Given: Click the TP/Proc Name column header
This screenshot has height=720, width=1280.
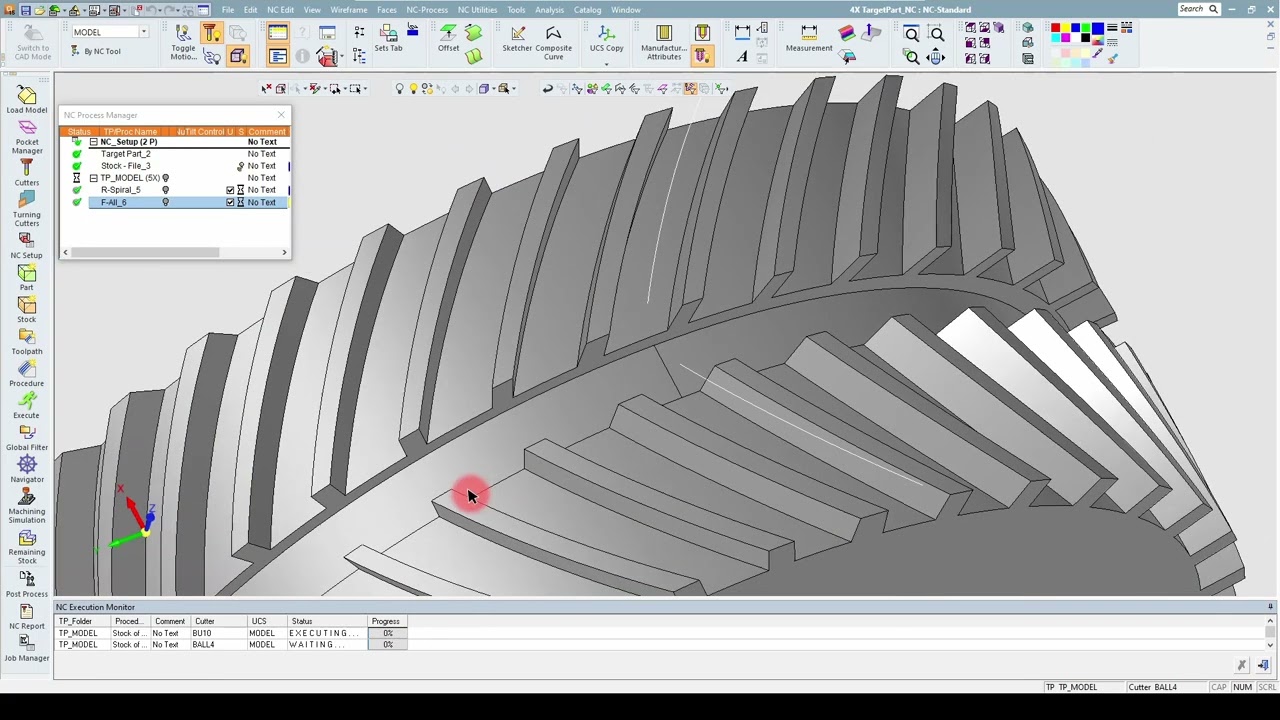Looking at the screenshot, I should pos(130,132).
